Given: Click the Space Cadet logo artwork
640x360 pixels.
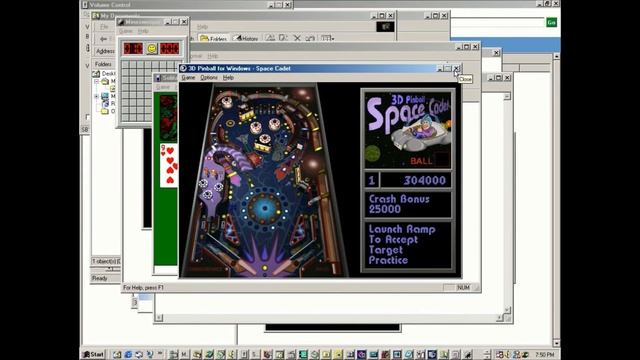Looking at the screenshot, I should (408, 130).
